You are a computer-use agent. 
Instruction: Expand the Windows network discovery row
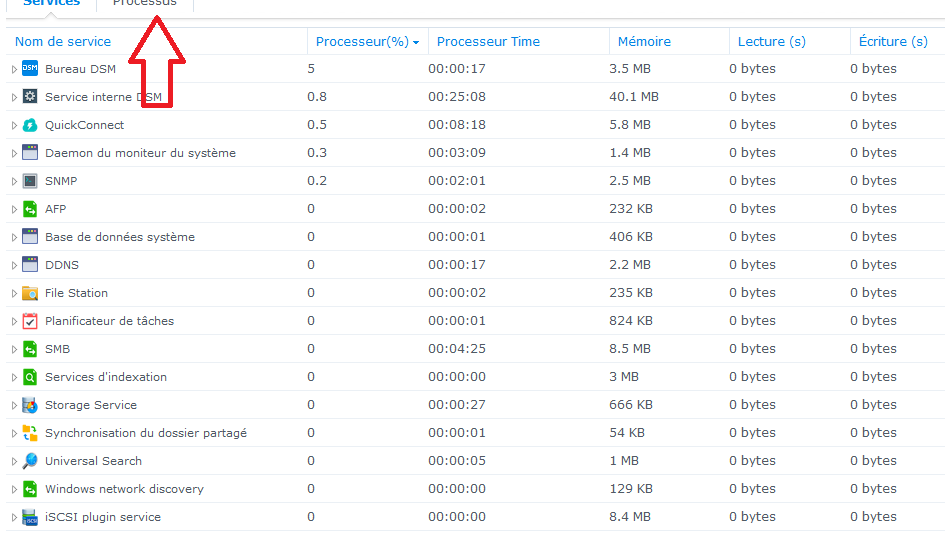pyautogui.click(x=14, y=489)
